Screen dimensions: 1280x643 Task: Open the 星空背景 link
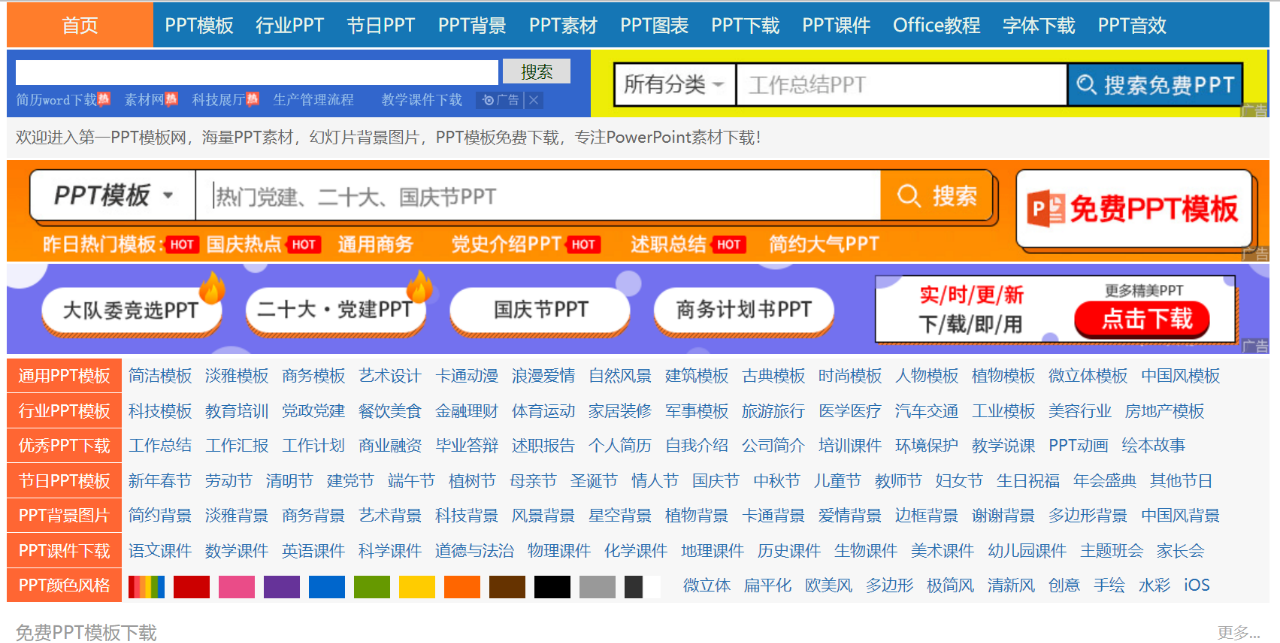[620, 516]
